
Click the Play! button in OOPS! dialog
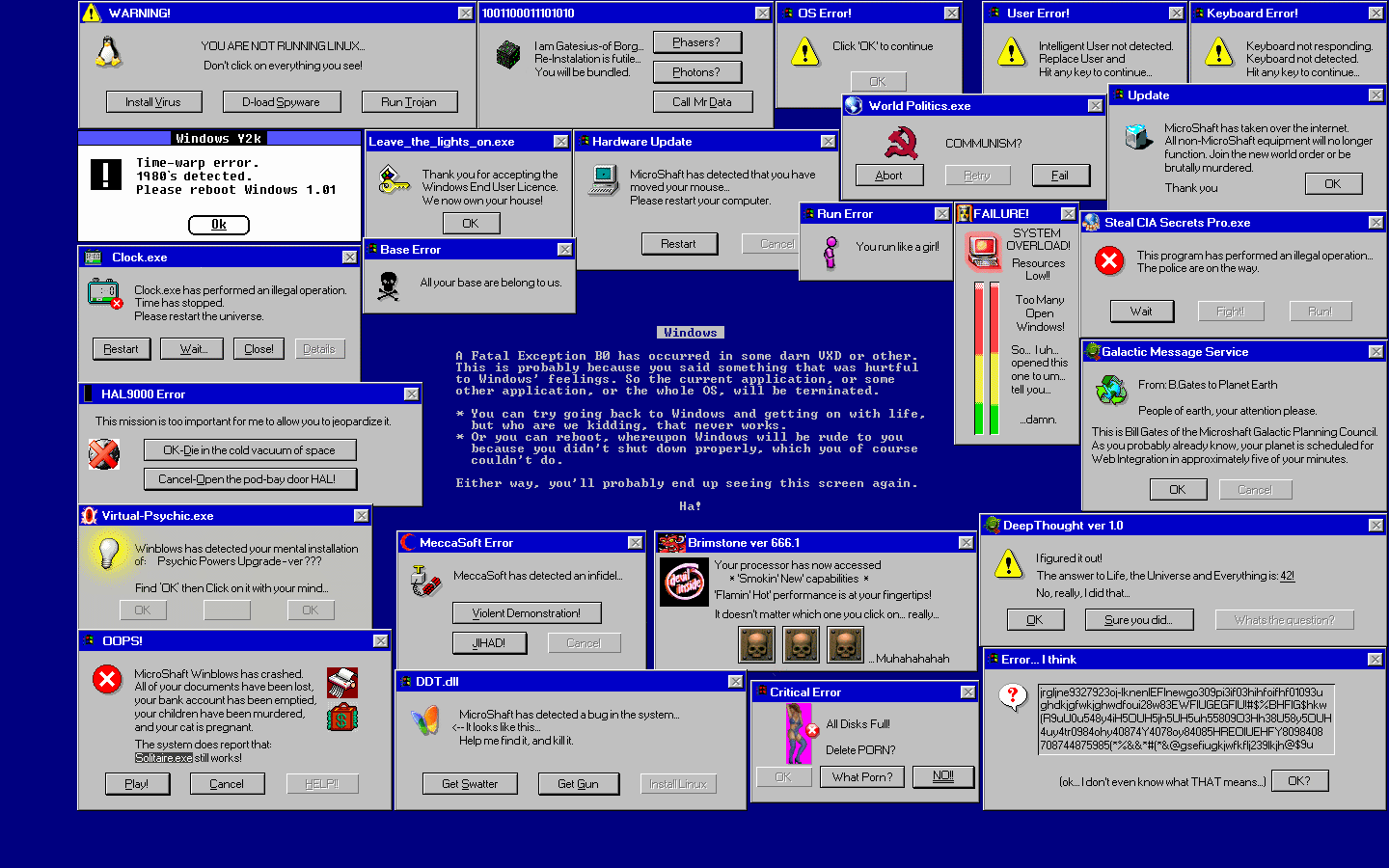pyautogui.click(x=137, y=784)
